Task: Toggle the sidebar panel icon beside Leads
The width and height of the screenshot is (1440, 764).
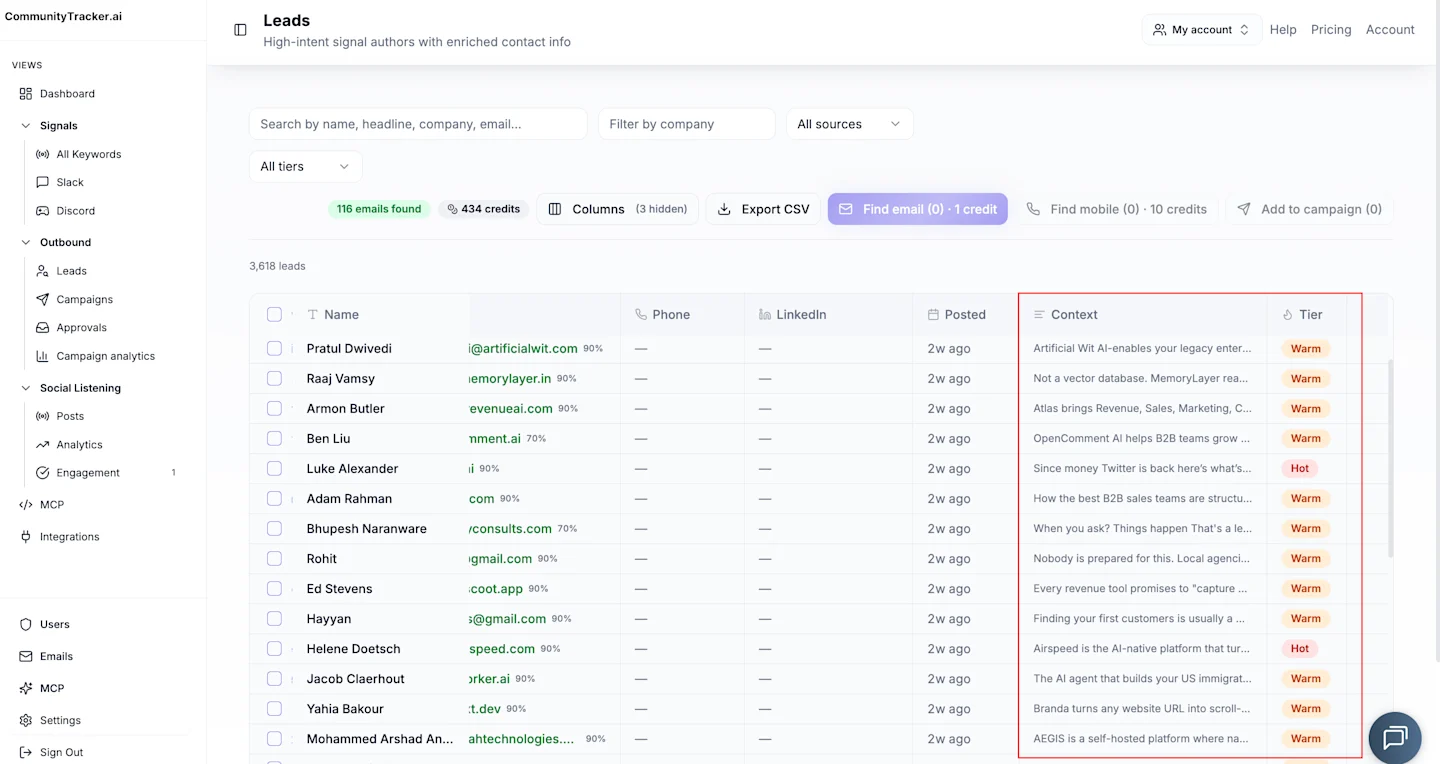Action: 240,30
